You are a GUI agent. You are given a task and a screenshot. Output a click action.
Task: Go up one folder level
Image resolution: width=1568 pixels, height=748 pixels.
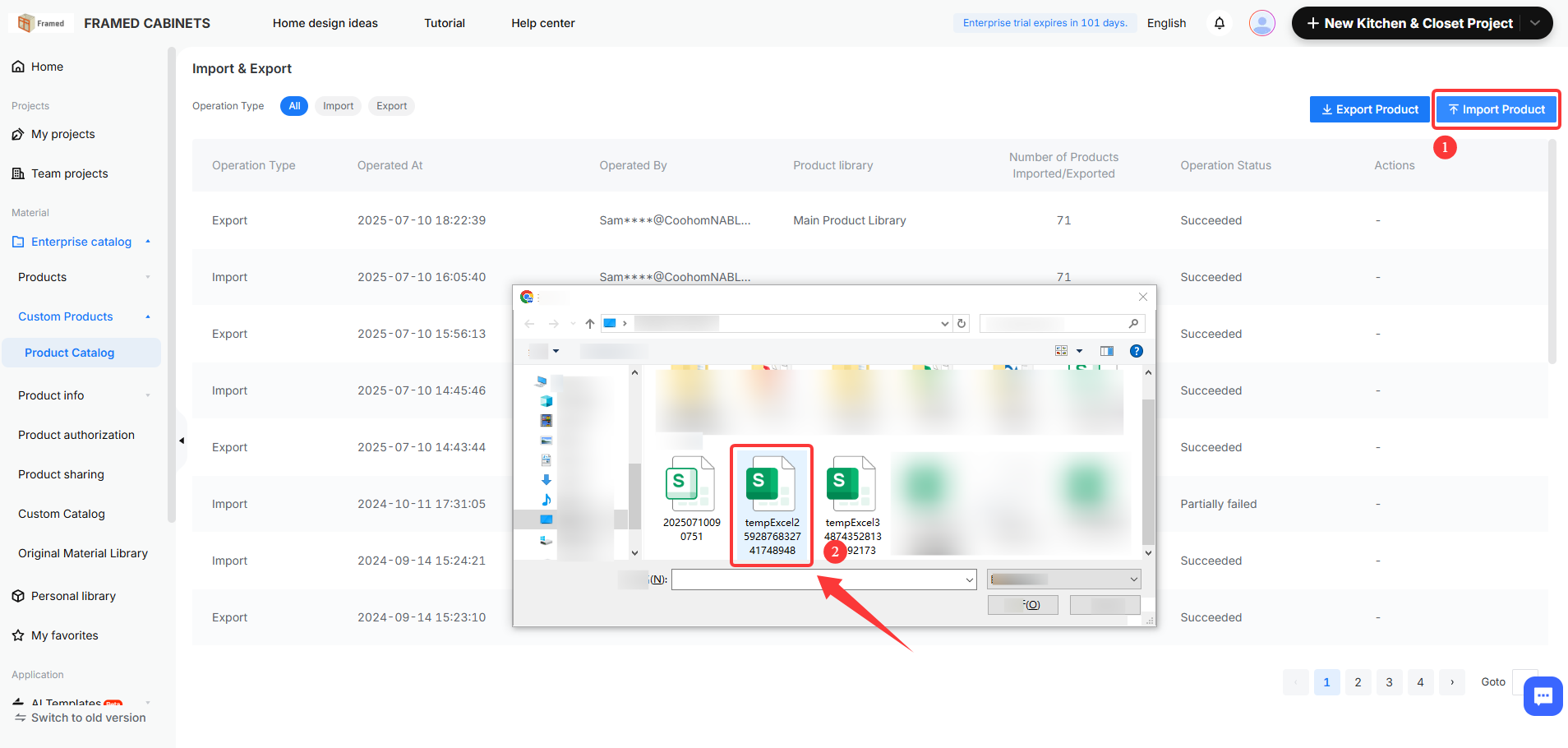click(x=590, y=324)
